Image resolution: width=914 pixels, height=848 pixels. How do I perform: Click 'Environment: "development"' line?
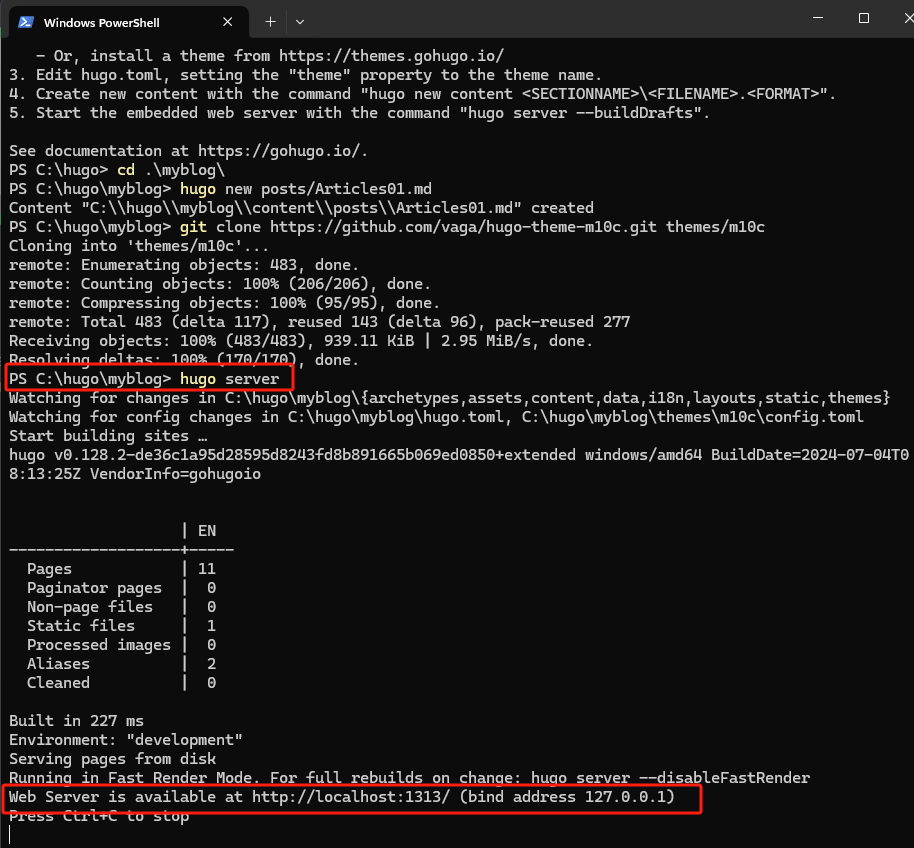(x=126, y=740)
